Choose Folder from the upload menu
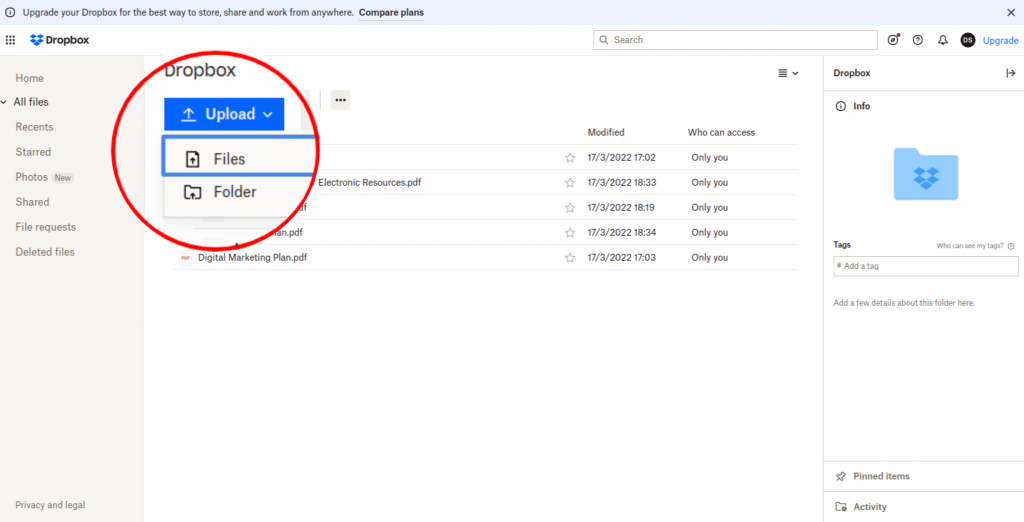 pyautogui.click(x=234, y=192)
